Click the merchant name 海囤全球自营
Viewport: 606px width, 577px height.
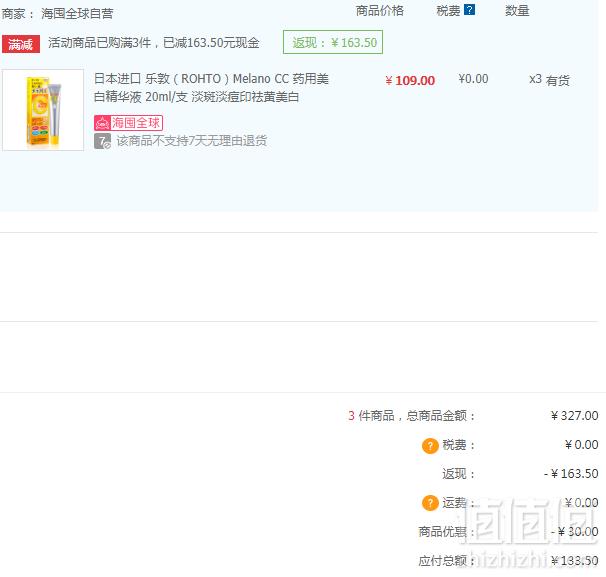[77, 14]
